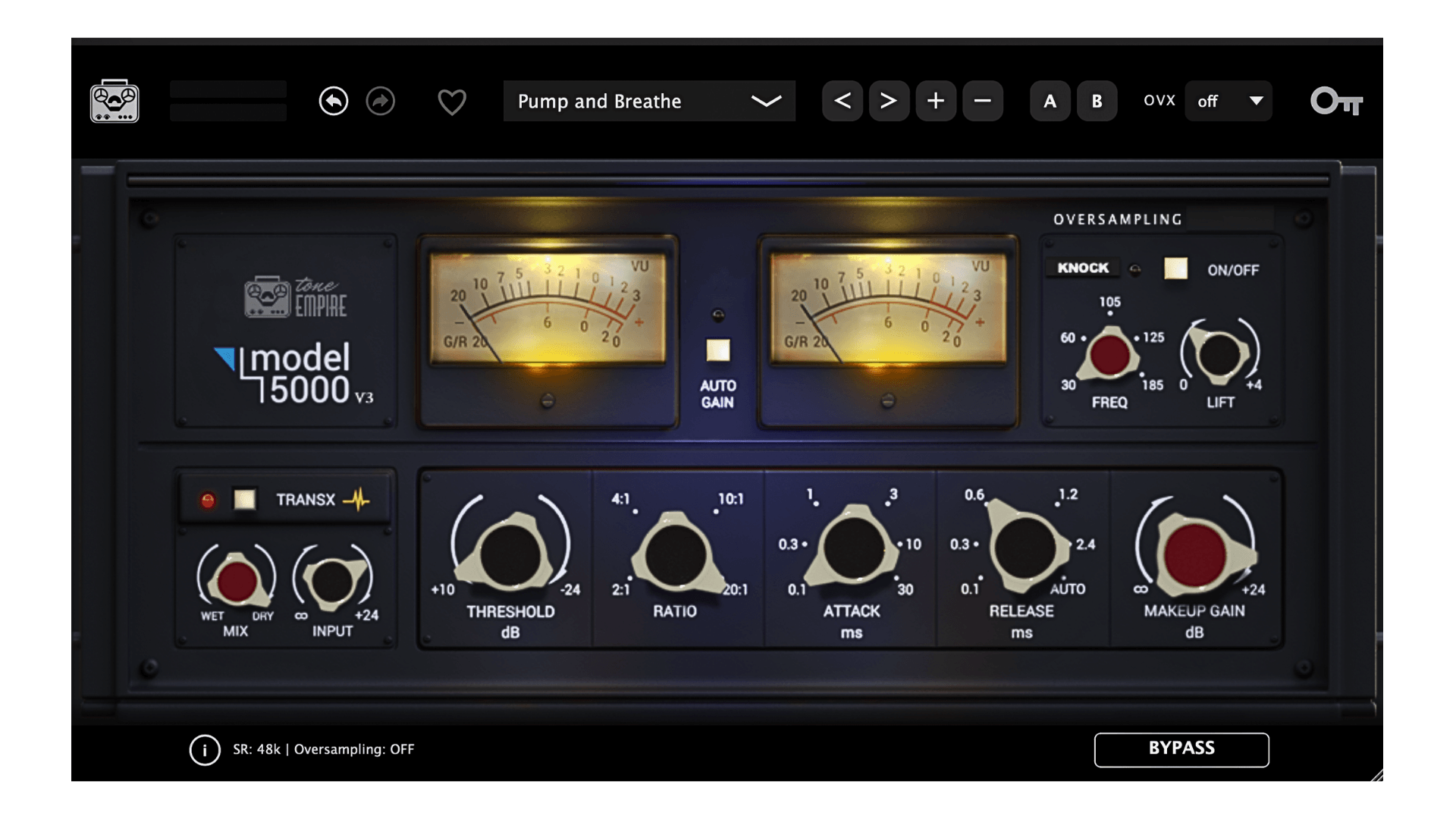Favorite the current preset with heart icon

(452, 102)
